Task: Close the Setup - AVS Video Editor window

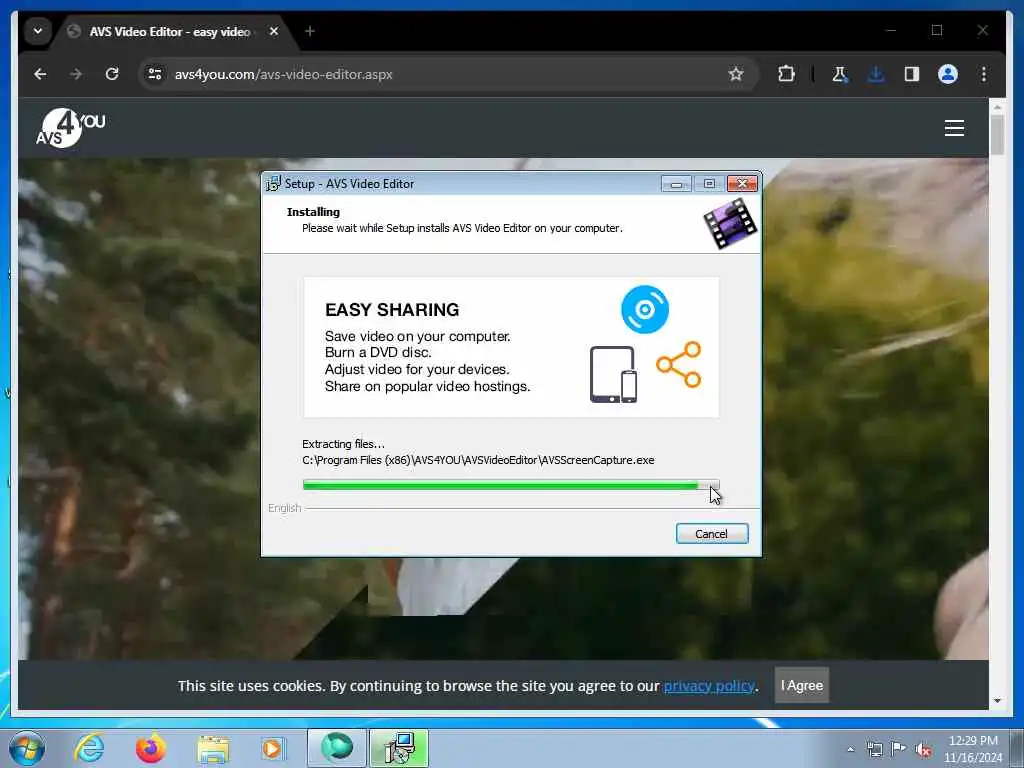Action: coord(742,184)
